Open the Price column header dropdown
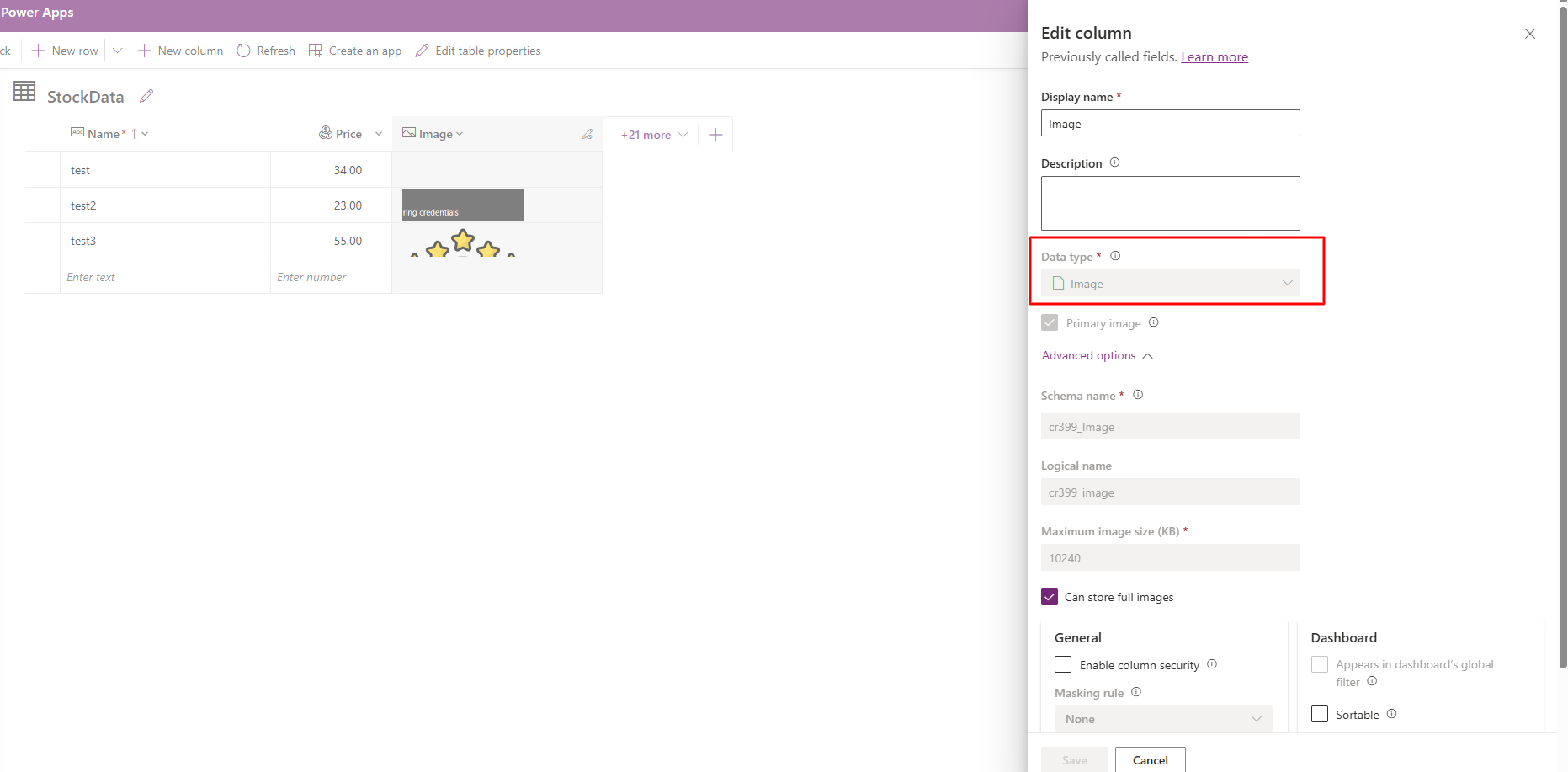Image resolution: width=1568 pixels, height=772 pixels. pyautogui.click(x=379, y=134)
